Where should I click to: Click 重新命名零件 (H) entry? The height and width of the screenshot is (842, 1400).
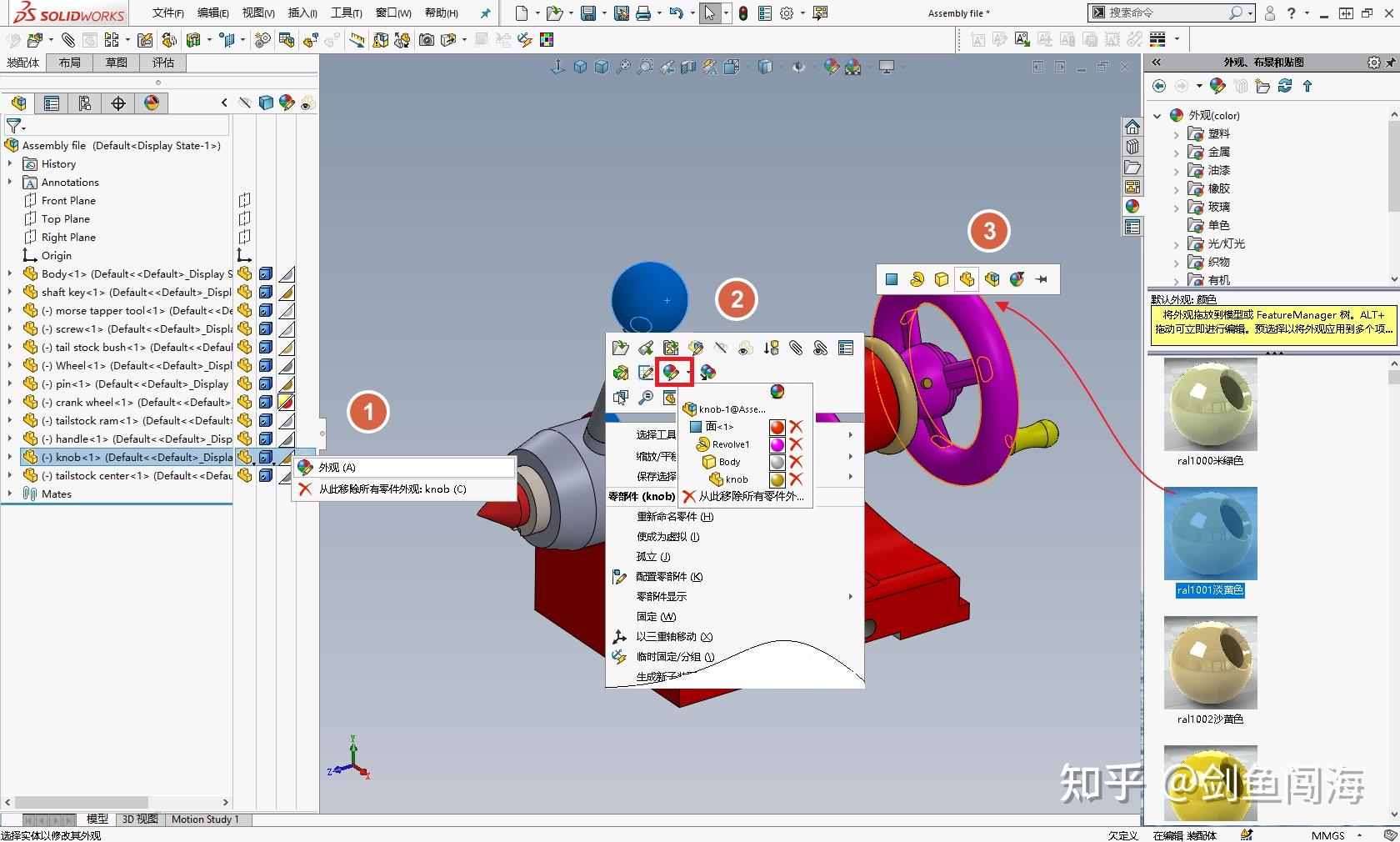[x=675, y=517]
